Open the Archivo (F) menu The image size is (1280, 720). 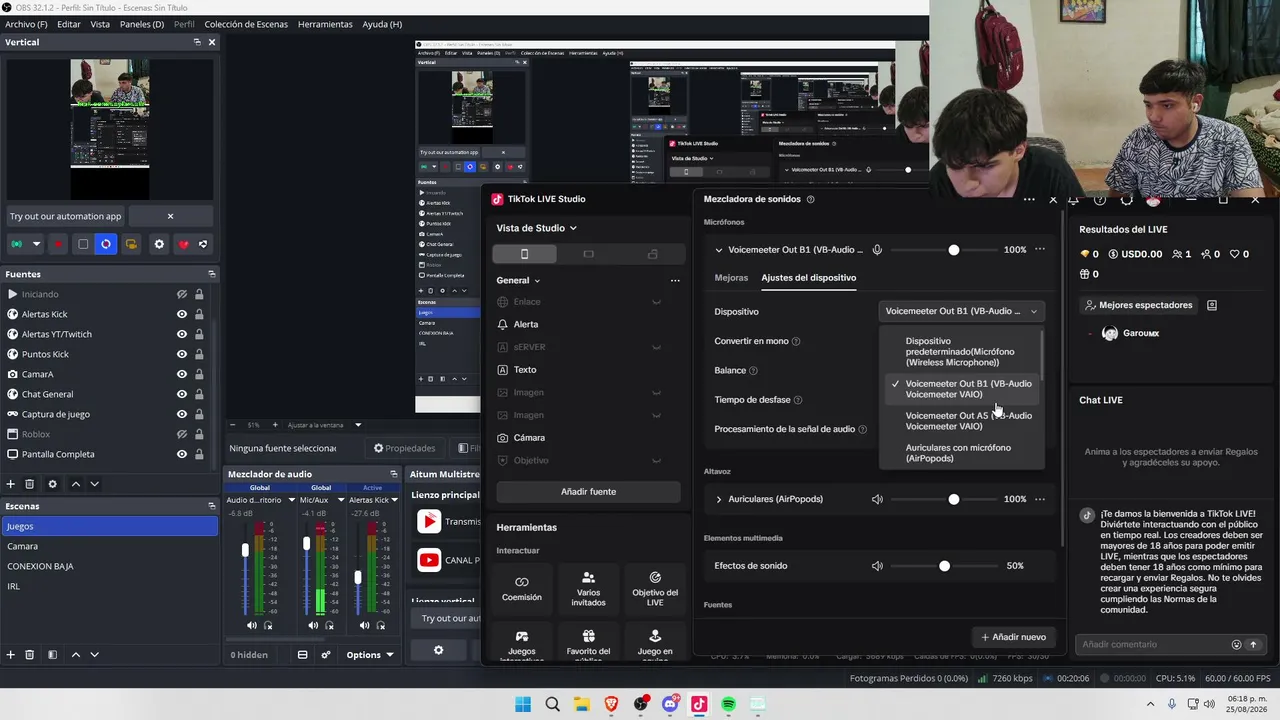[x=26, y=24]
